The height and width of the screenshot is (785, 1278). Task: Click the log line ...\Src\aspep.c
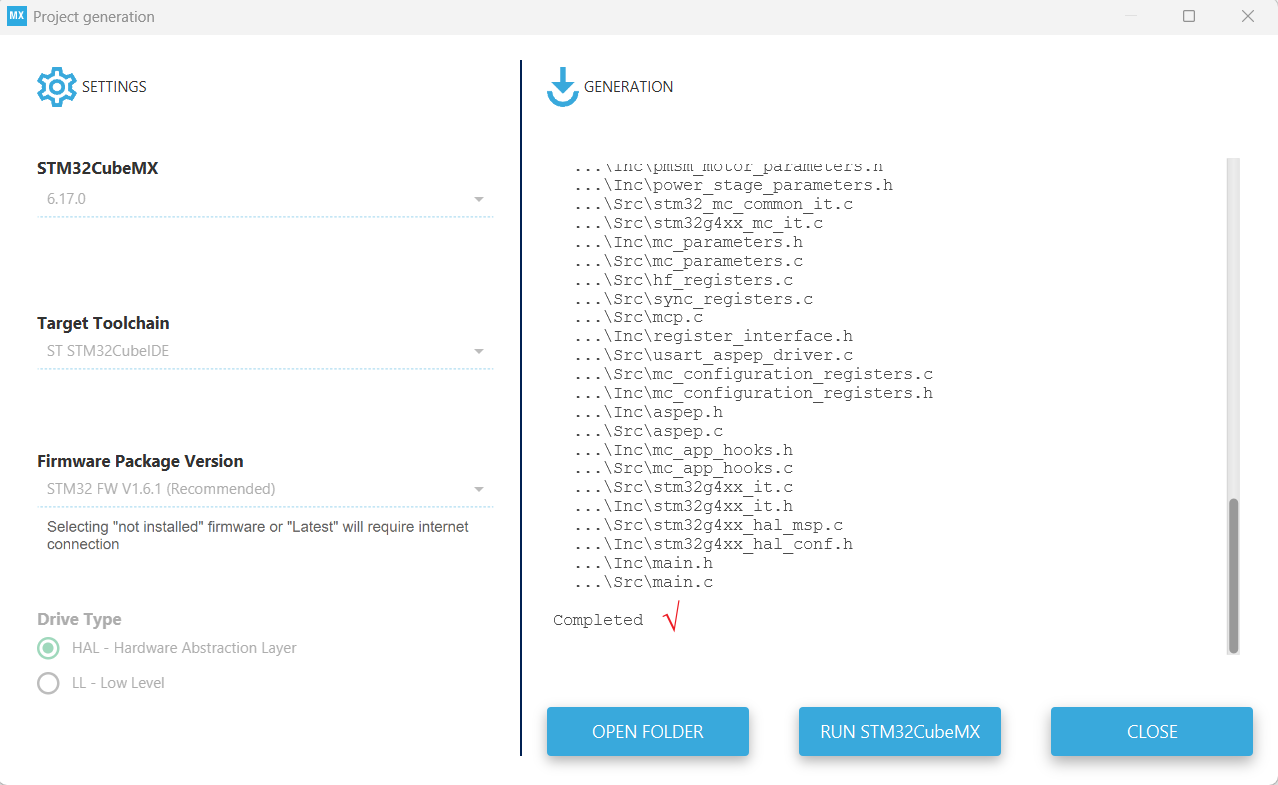649,431
